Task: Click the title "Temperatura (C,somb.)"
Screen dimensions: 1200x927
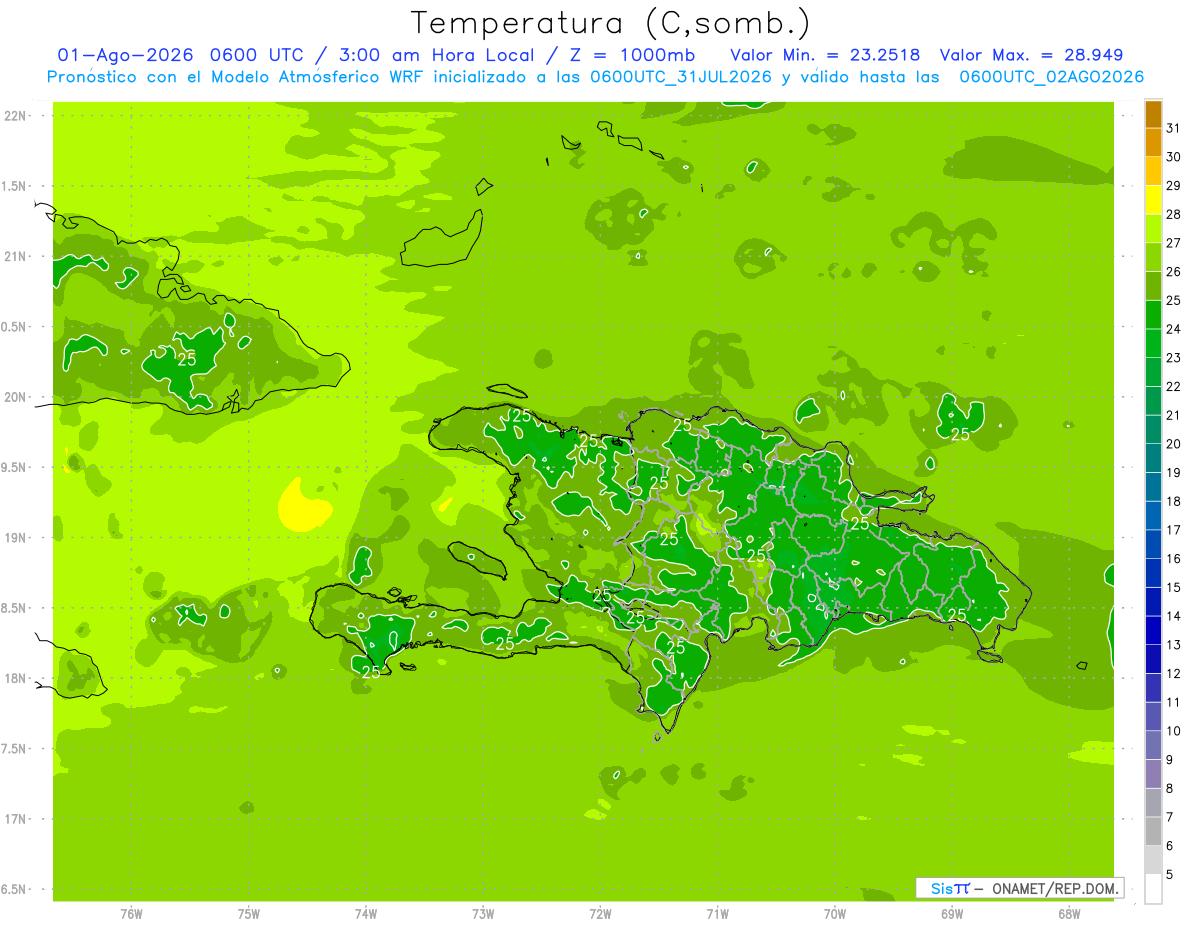Action: point(611,24)
